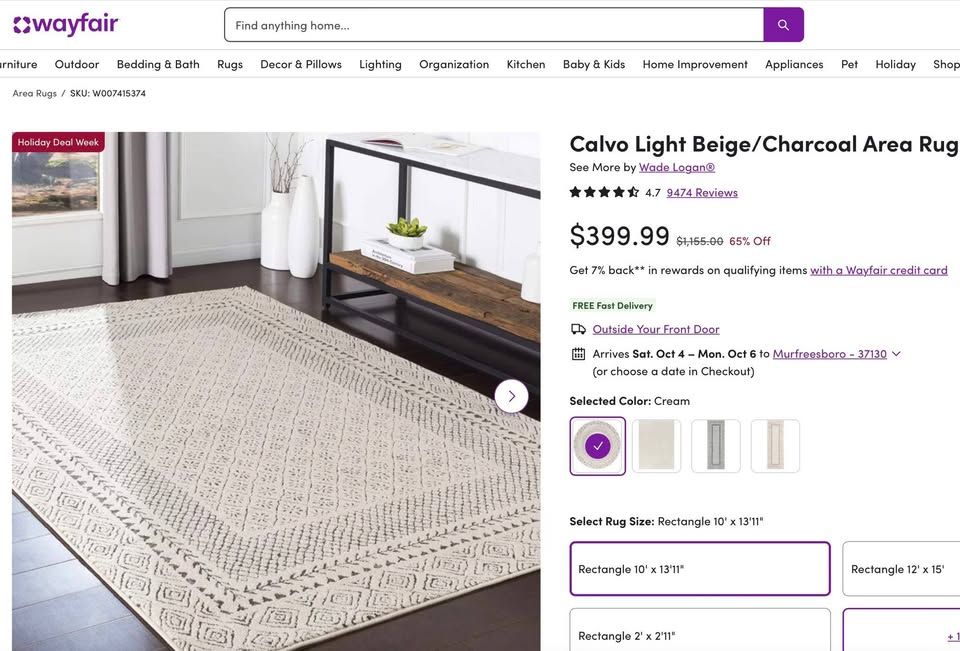Open the Lighting category menu
Image resolution: width=960 pixels, height=651 pixels.
point(380,64)
